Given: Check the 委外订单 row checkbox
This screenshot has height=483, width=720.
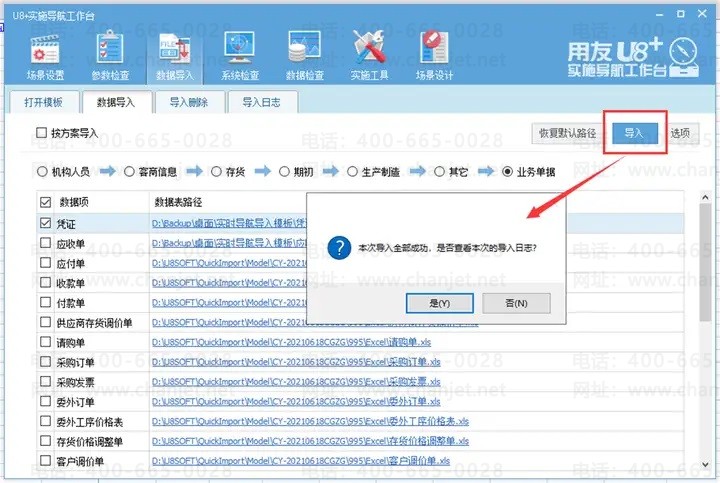Looking at the screenshot, I should point(45,401).
